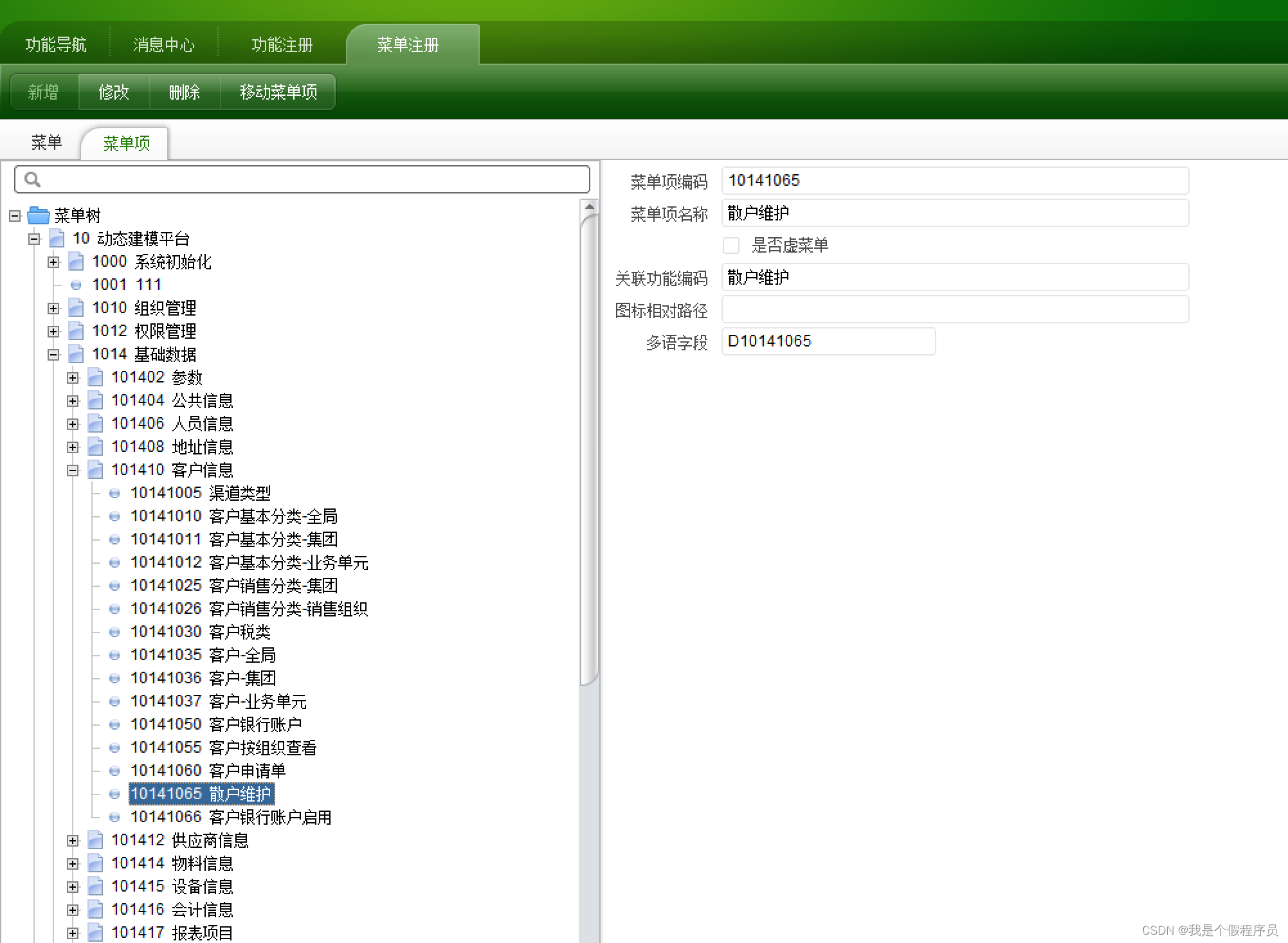Screen dimensions: 1288x943
Task: Click the page icon beside 101408 地址信息
Action: tap(95, 447)
